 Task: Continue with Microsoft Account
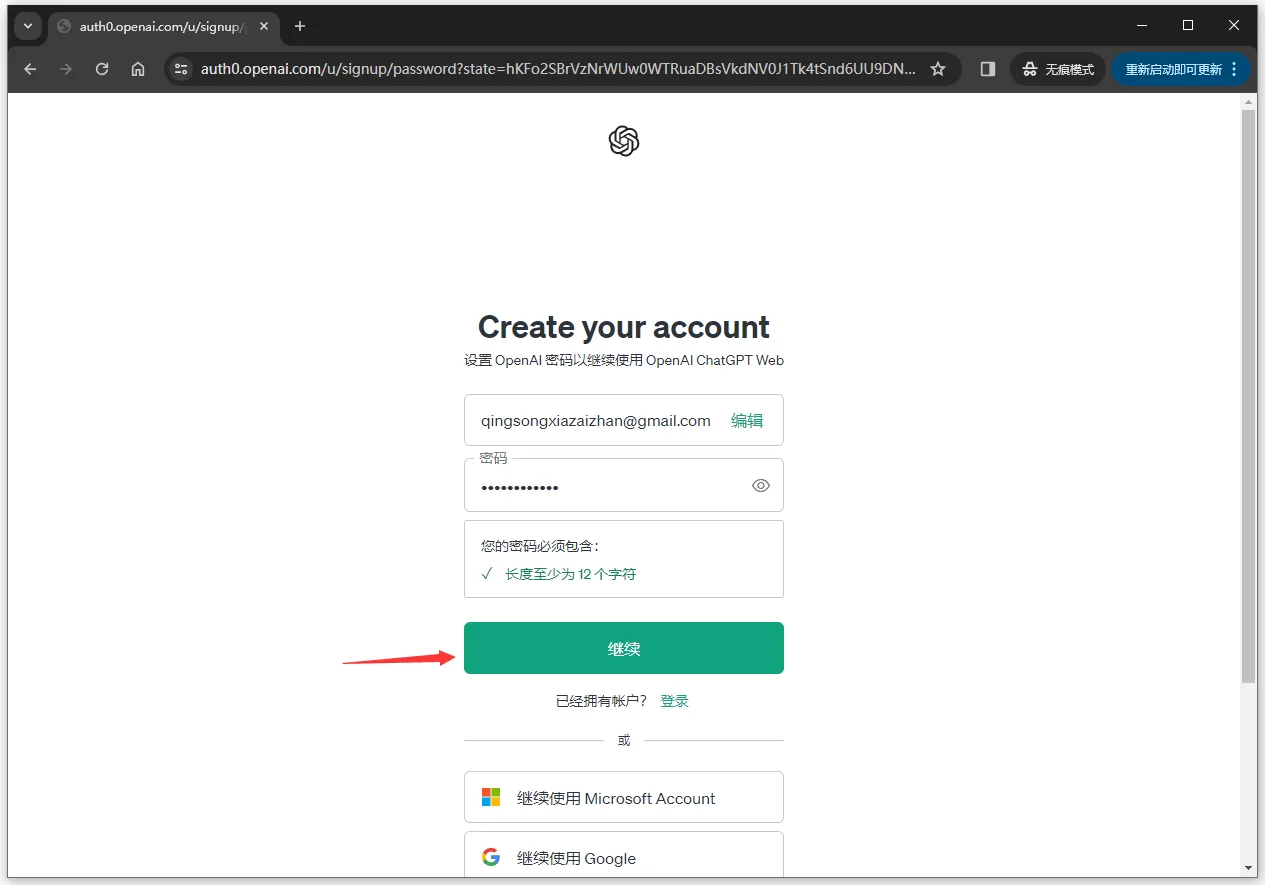pos(624,797)
